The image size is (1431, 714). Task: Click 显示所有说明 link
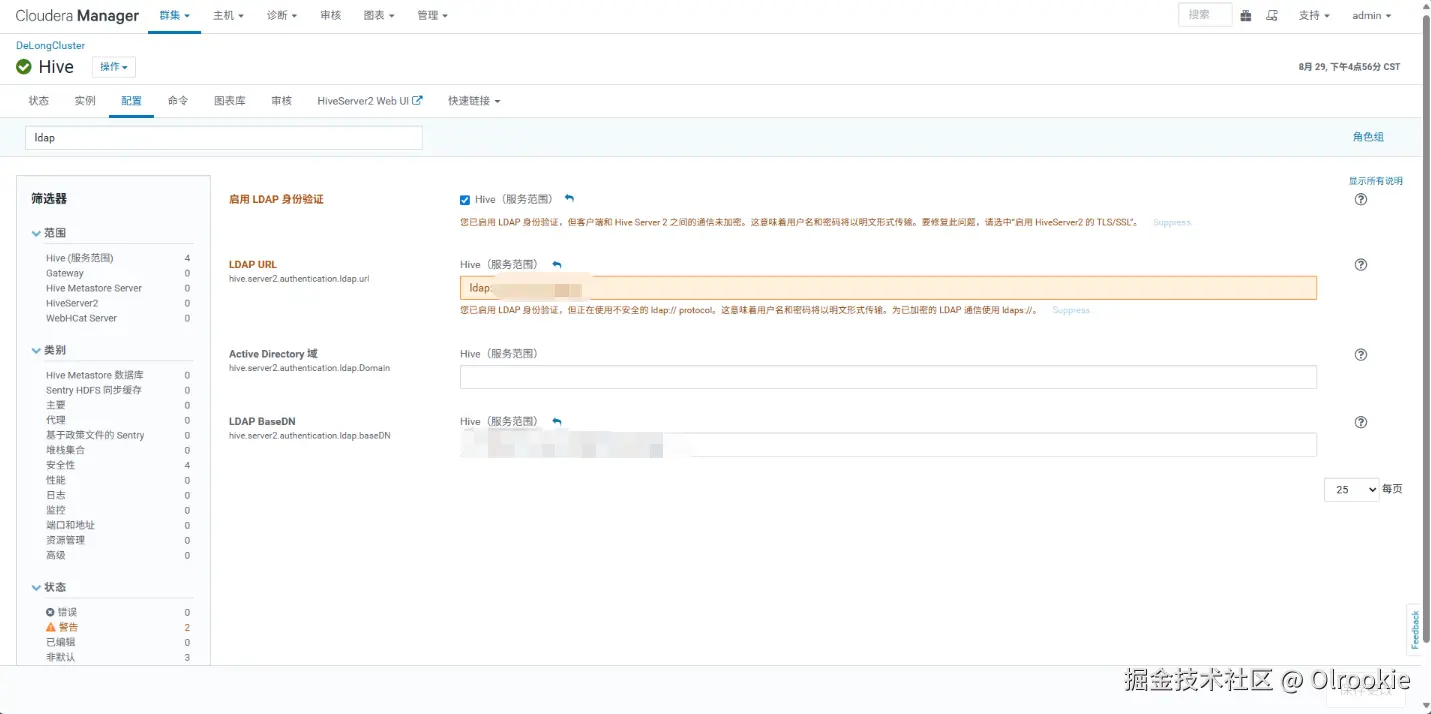coord(1376,181)
